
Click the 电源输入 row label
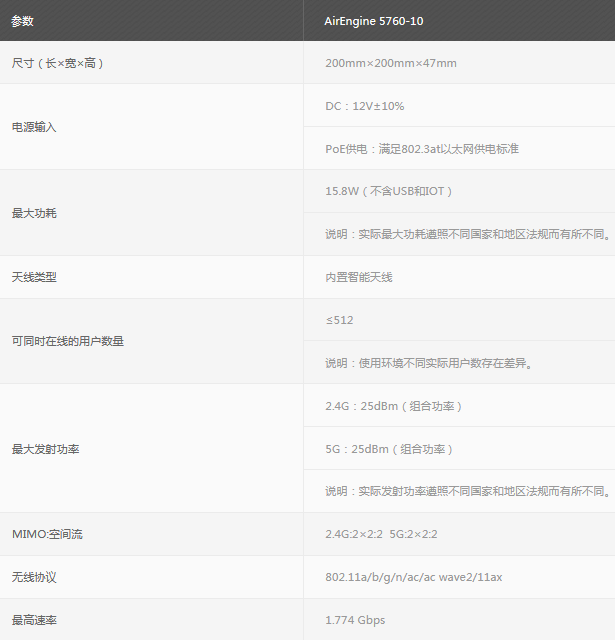[x=34, y=127]
